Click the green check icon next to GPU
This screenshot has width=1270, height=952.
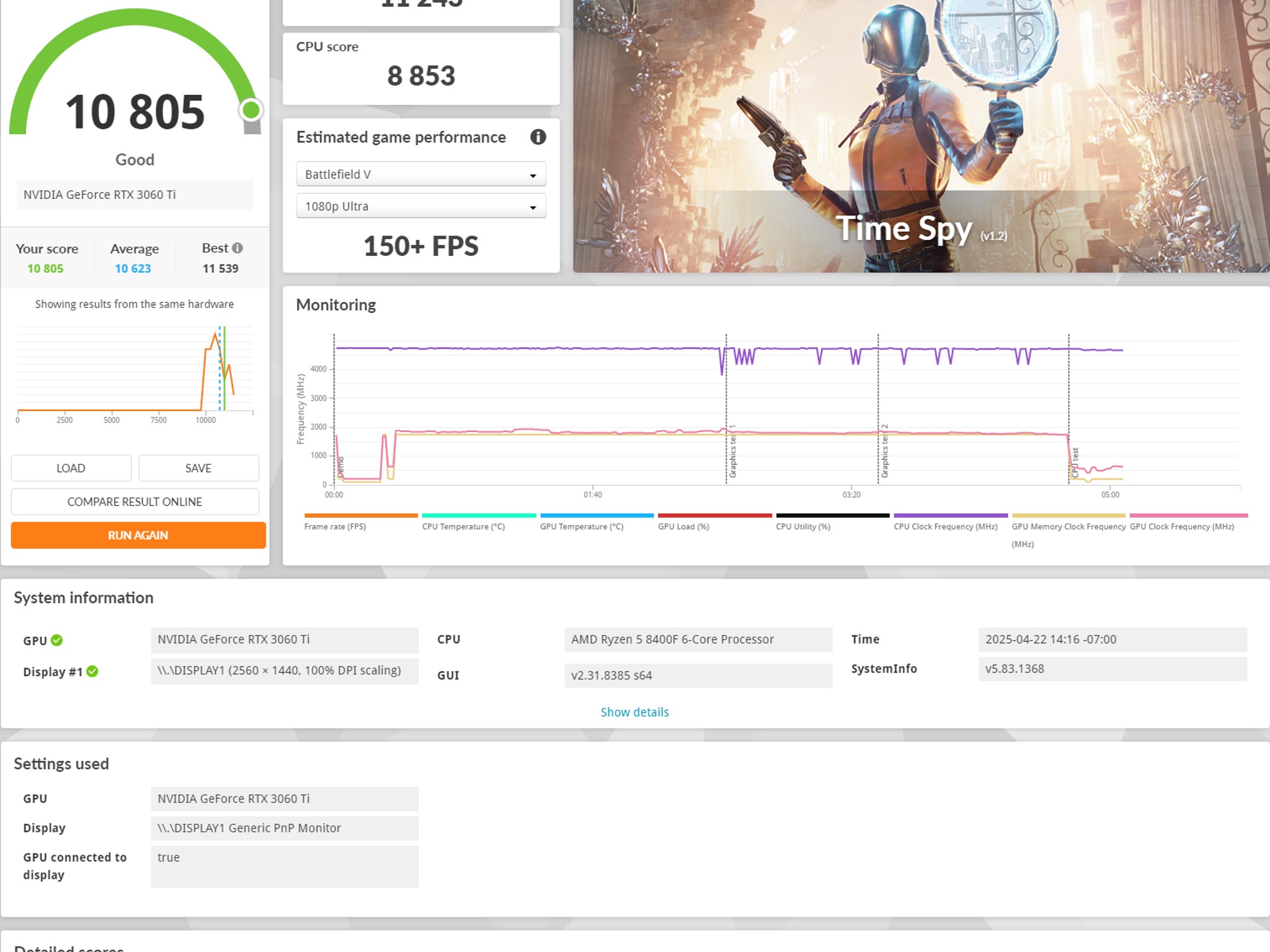coord(56,640)
